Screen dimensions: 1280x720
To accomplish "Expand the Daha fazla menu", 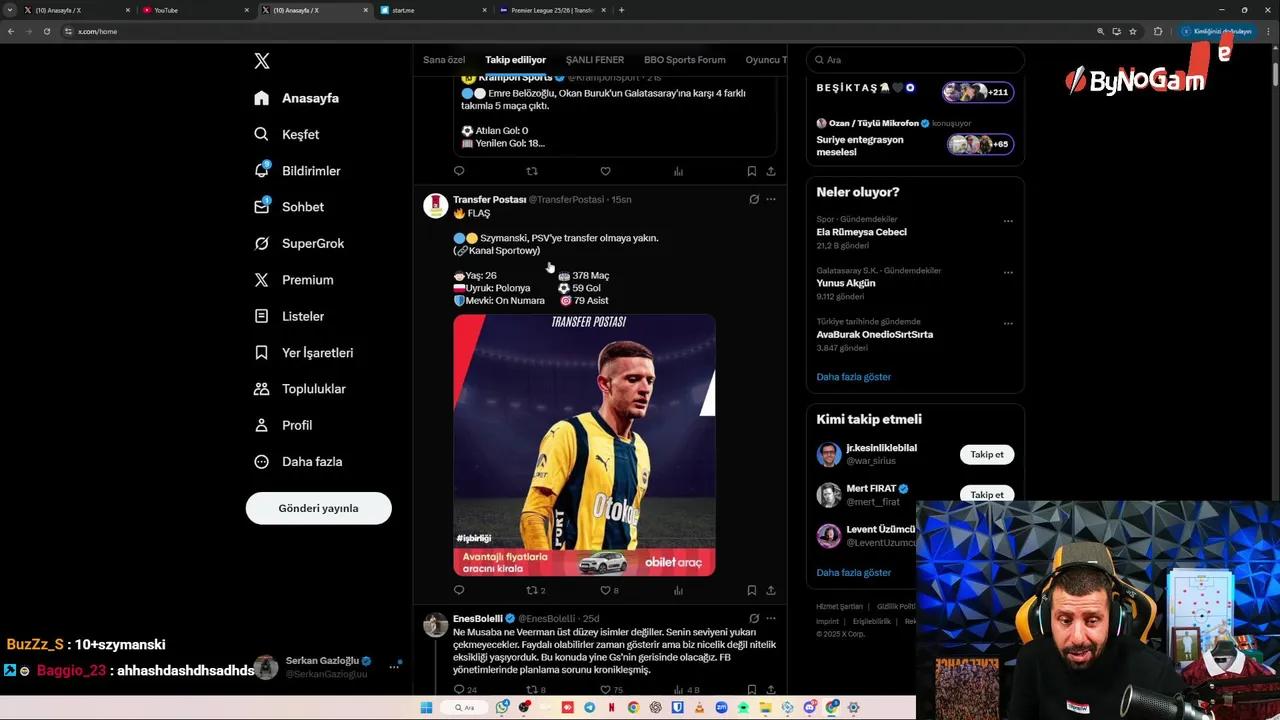I will click(298, 461).
